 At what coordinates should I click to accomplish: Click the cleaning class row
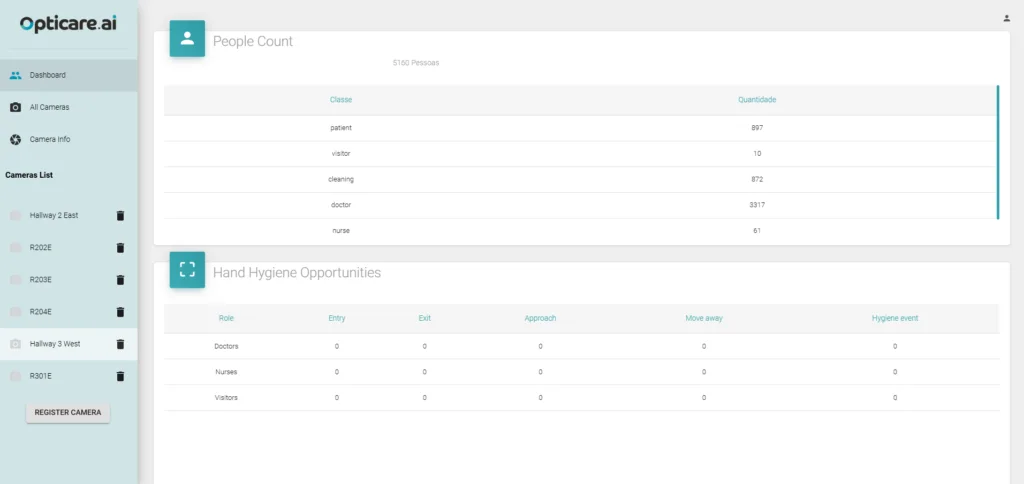coord(580,179)
